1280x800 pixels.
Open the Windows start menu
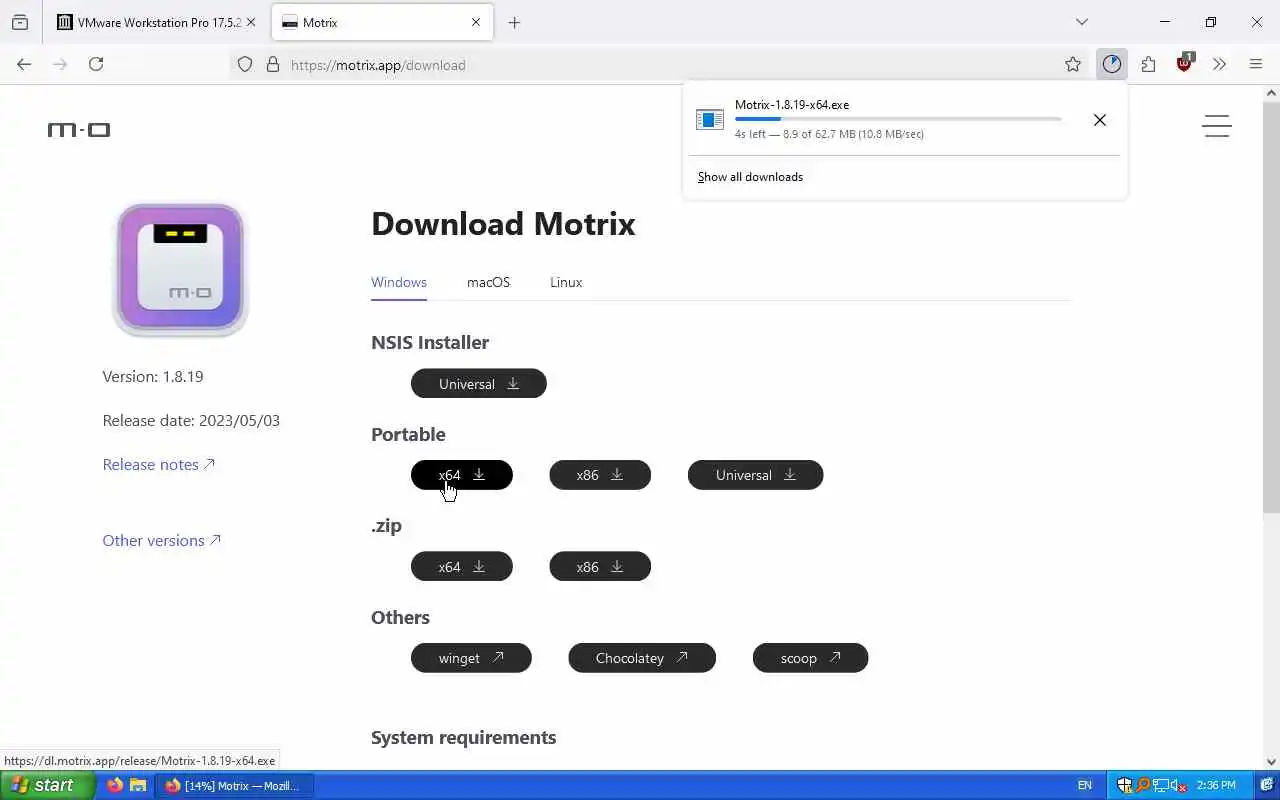48,785
